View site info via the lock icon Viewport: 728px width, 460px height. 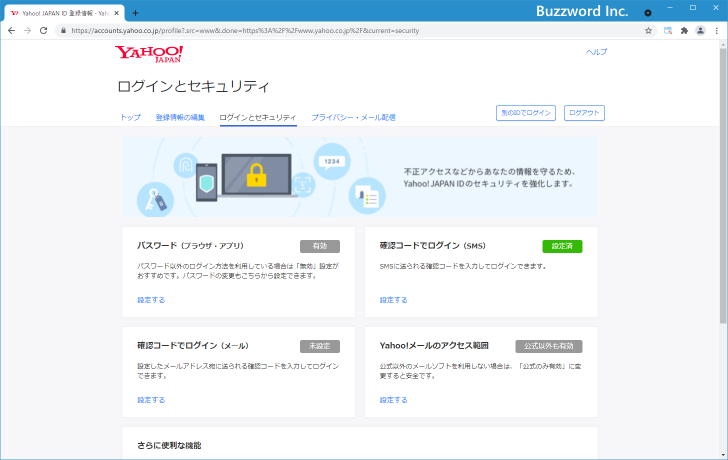point(64,31)
